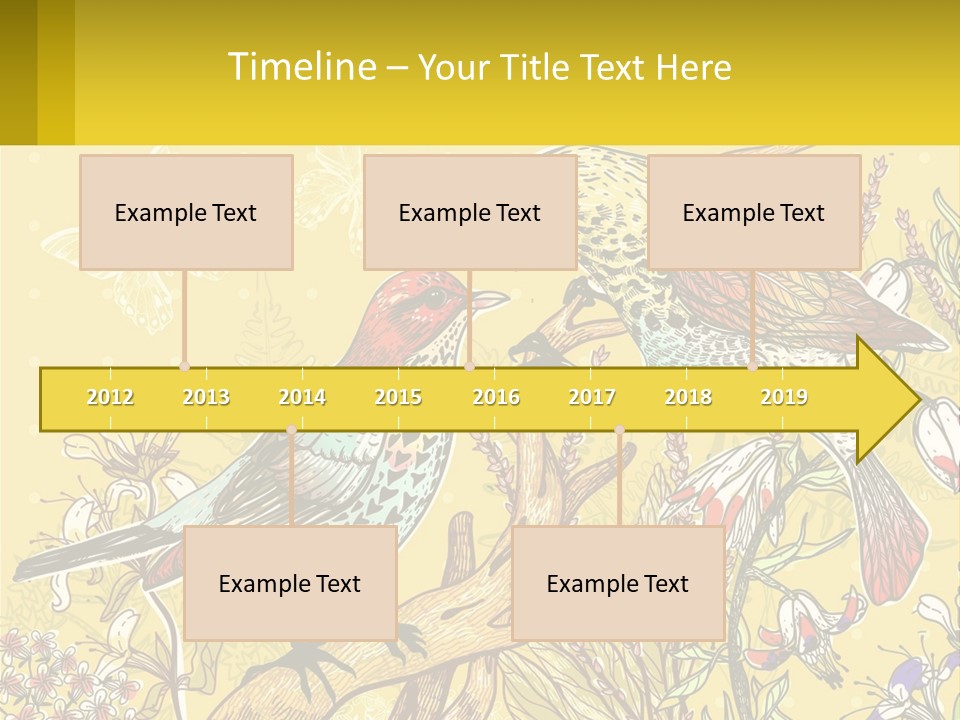The height and width of the screenshot is (720, 960).
Task: Click the 2014 year label
Action: coord(302,397)
